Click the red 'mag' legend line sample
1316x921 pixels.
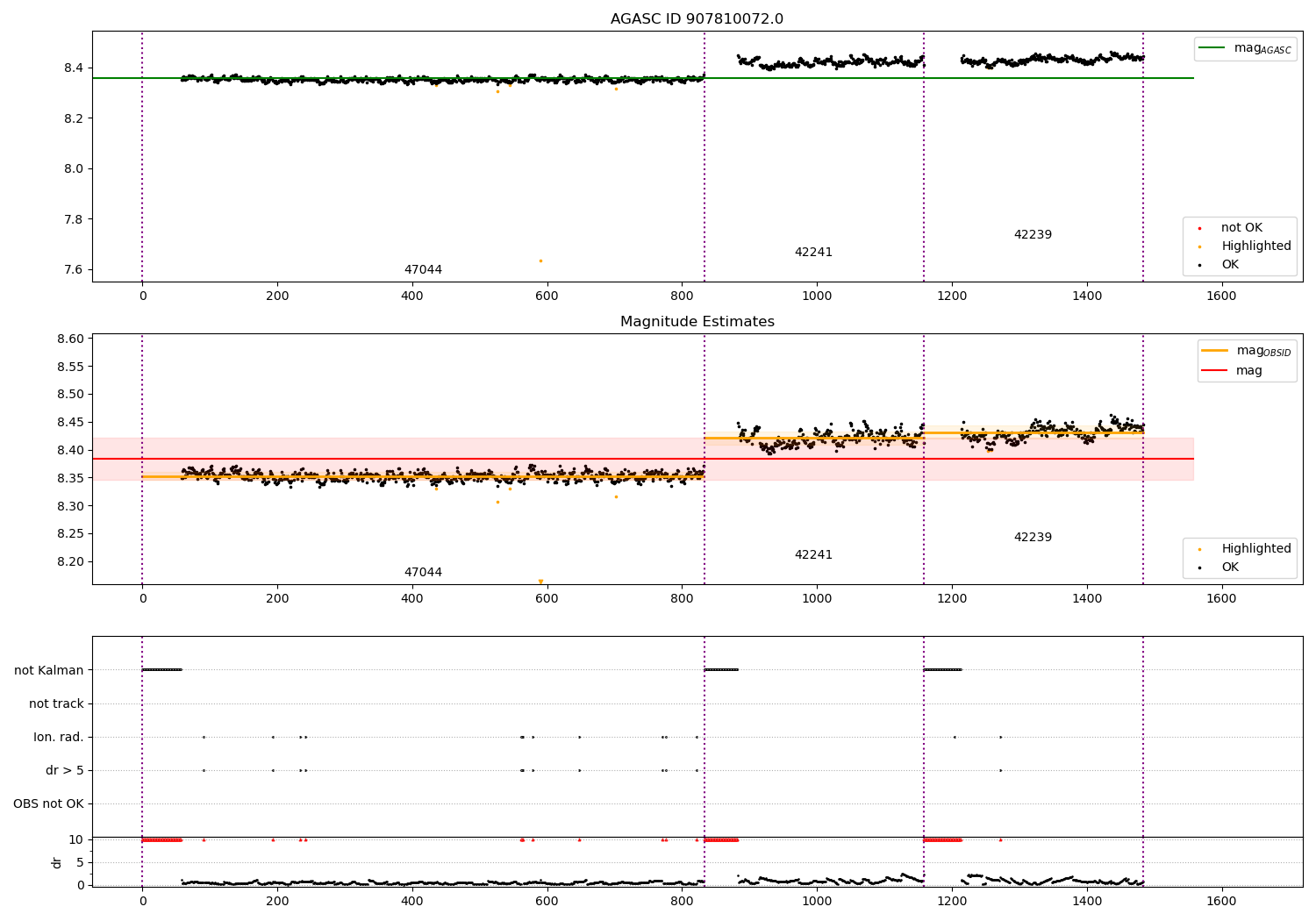tap(1214, 370)
